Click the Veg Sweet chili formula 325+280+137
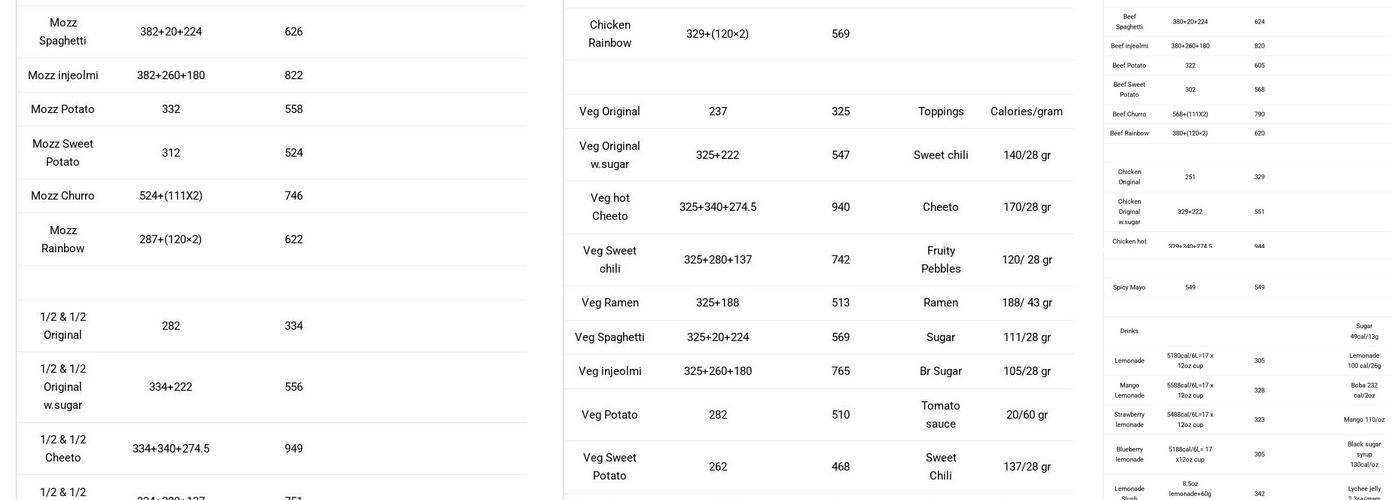This screenshot has height=500, width=1400. pyautogui.click(x=718, y=260)
